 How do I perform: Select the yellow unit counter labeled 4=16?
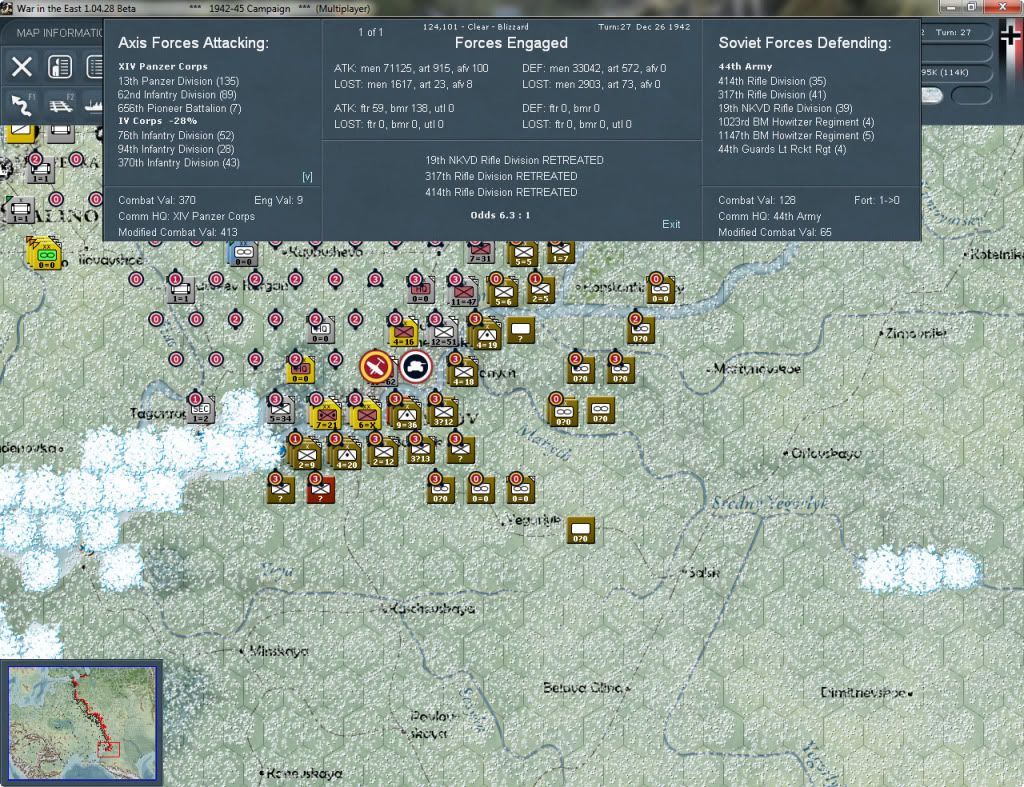pos(404,333)
